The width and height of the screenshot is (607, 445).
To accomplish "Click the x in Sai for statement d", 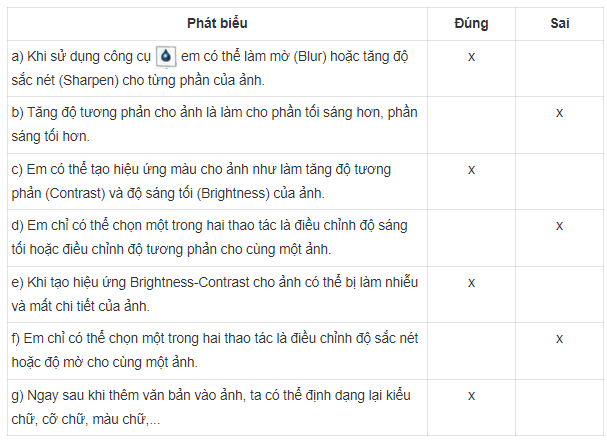I will click(560, 225).
